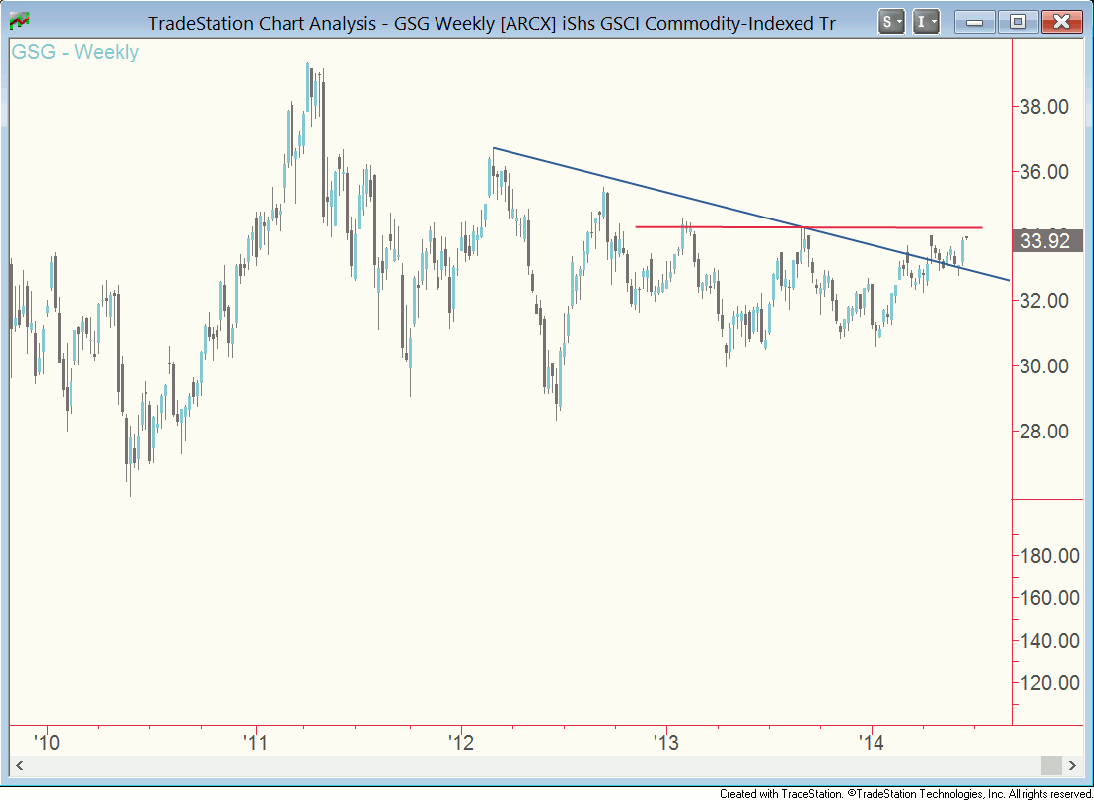Click the GSG - Weekly chart label
Image resolution: width=1094 pixels, height=800 pixels.
(x=75, y=53)
